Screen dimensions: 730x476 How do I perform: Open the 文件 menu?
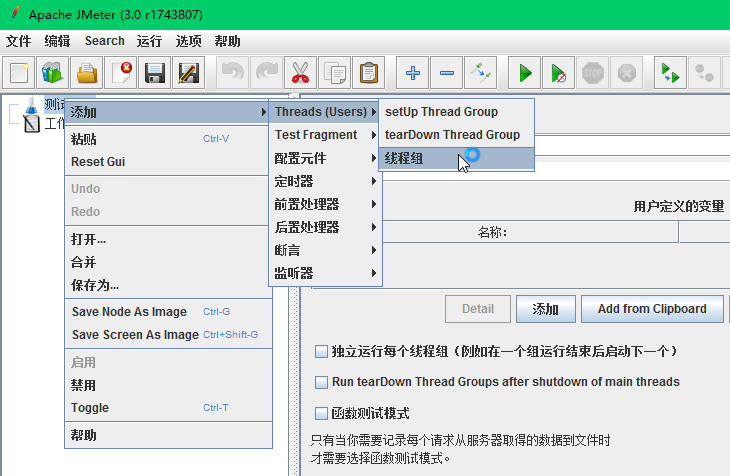point(19,41)
